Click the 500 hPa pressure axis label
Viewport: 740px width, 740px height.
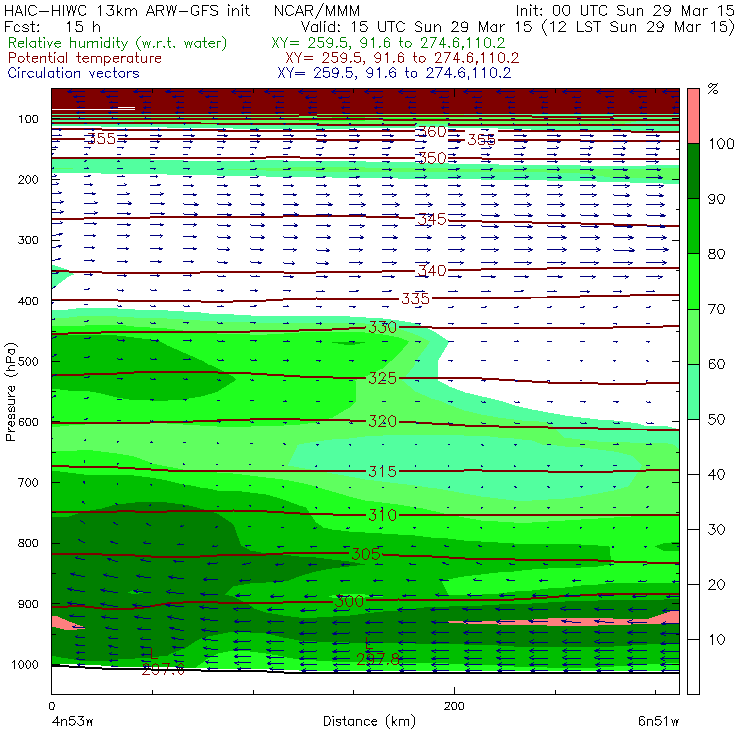click(28, 362)
